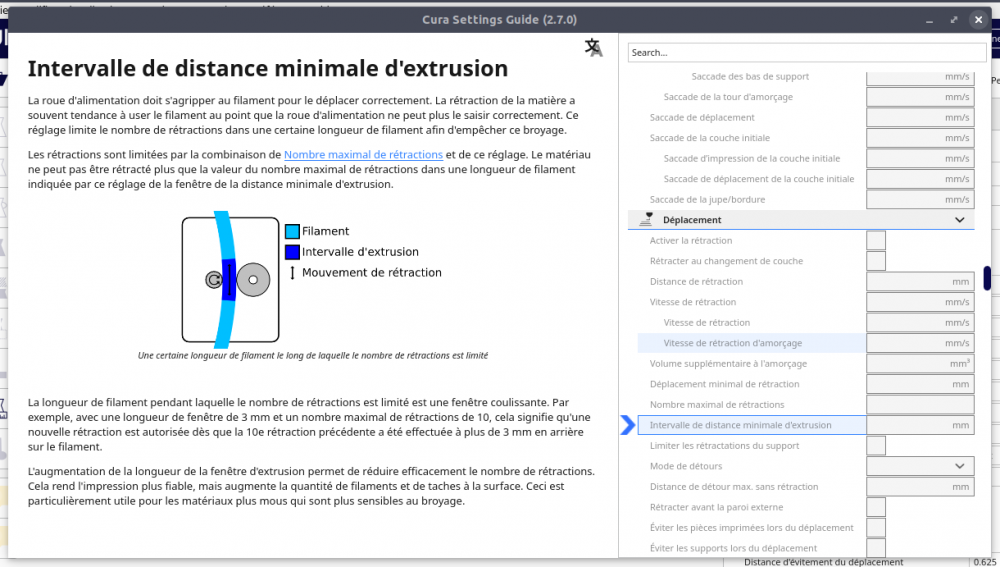Close the Cura Settings Guide window

coord(978,20)
